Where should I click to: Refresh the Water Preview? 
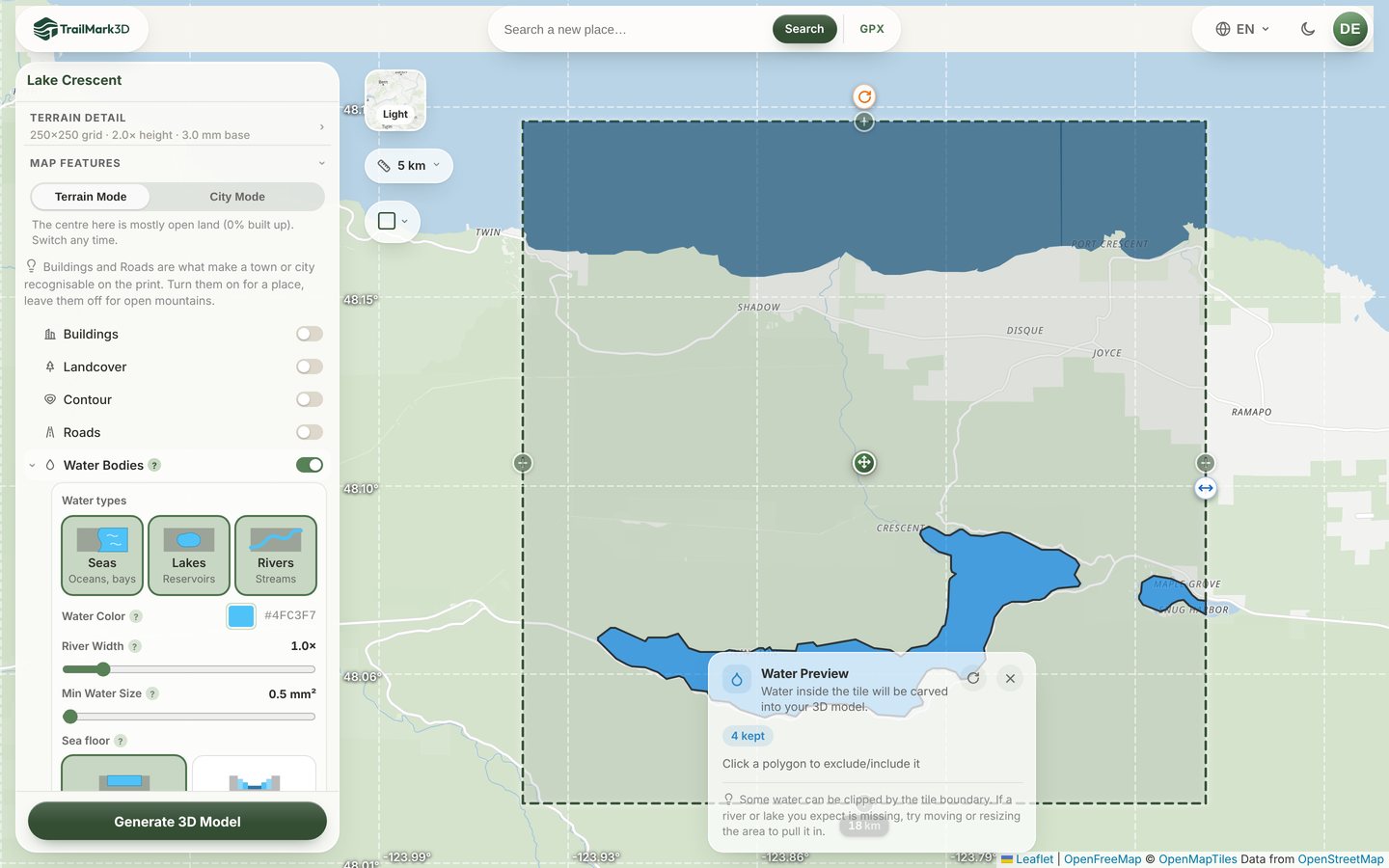(973, 678)
